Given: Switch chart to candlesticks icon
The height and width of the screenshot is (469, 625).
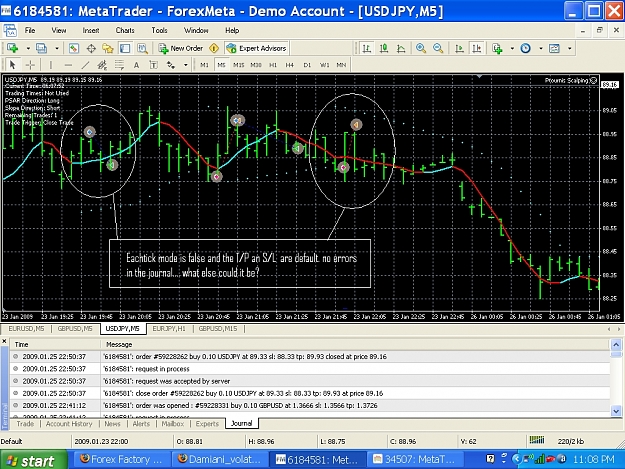Looking at the screenshot, I should pos(384,48).
